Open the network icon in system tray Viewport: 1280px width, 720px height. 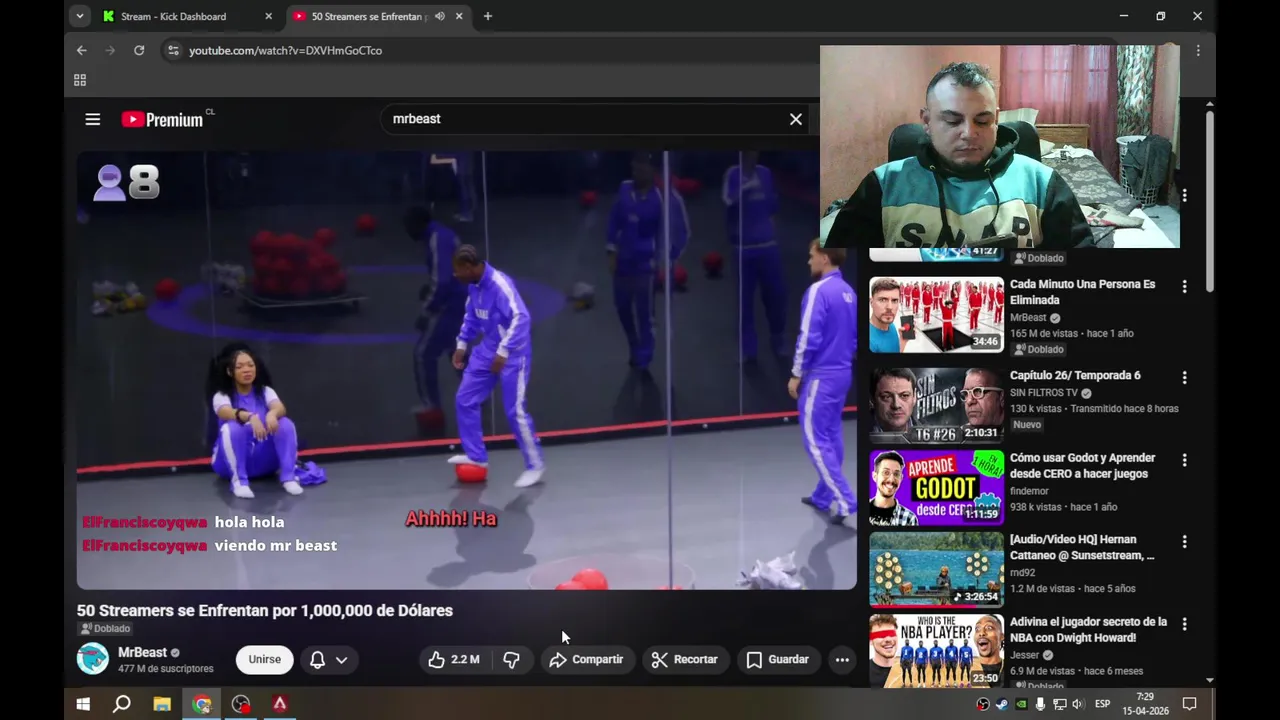pos(1059,704)
